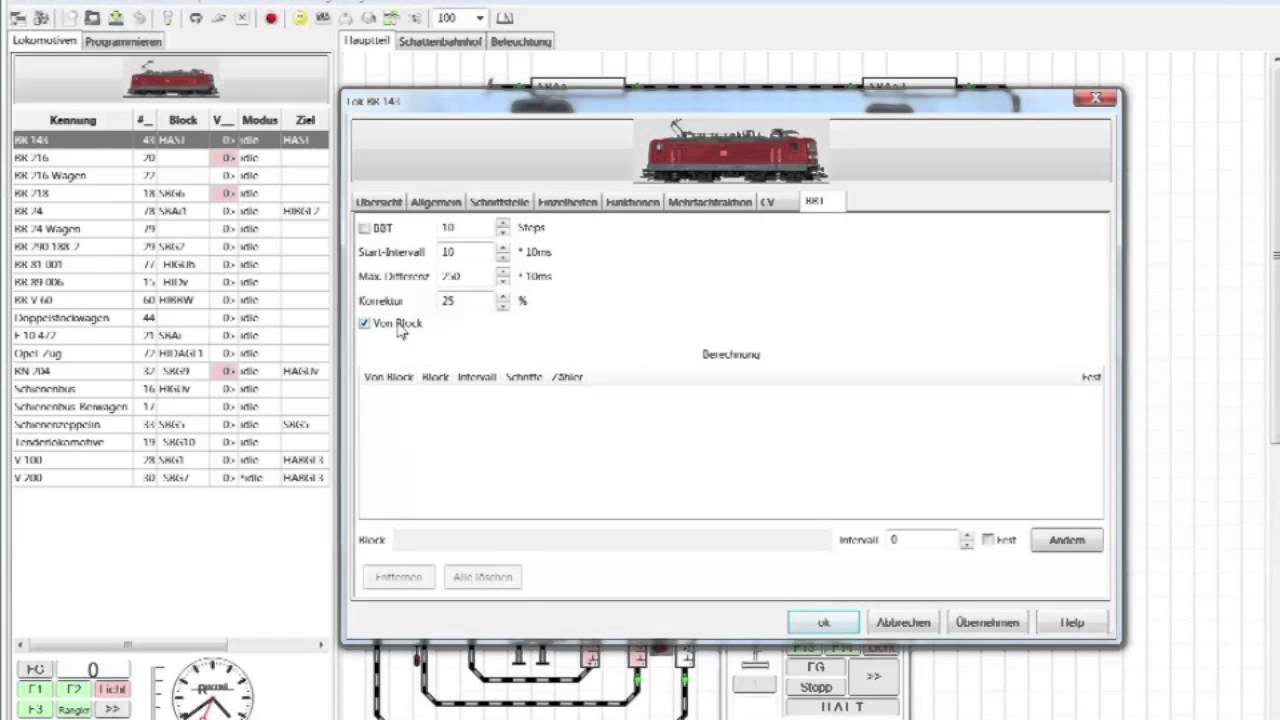Confirm the dialog with the ok button
The width and height of the screenshot is (1280, 720).
click(823, 622)
